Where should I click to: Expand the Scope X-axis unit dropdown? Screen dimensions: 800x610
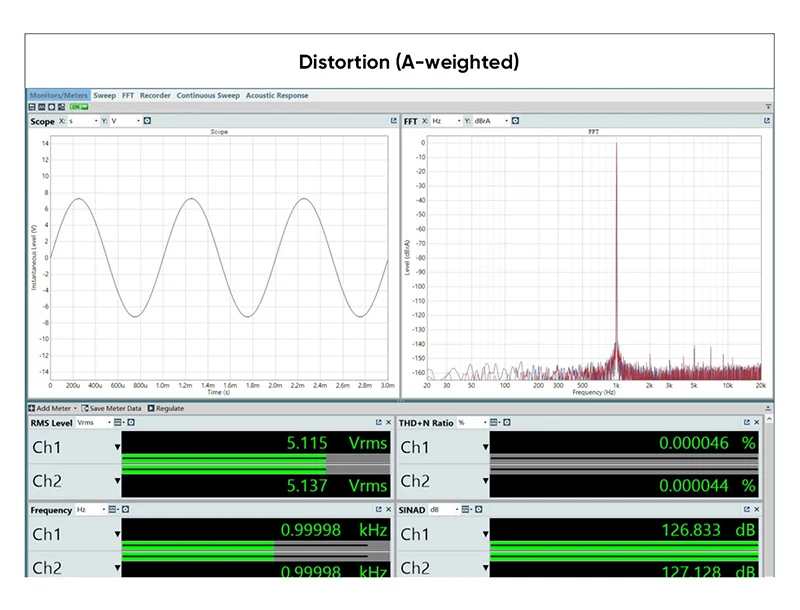tap(83, 121)
